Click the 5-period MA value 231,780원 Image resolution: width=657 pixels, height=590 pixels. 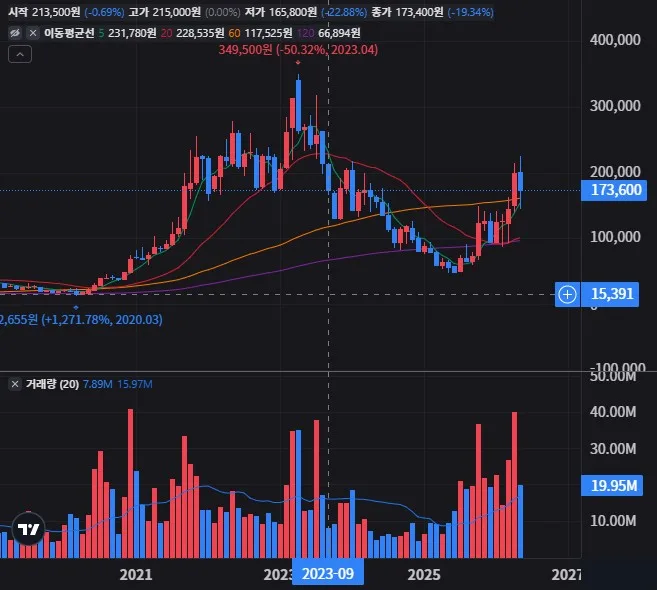132,33
